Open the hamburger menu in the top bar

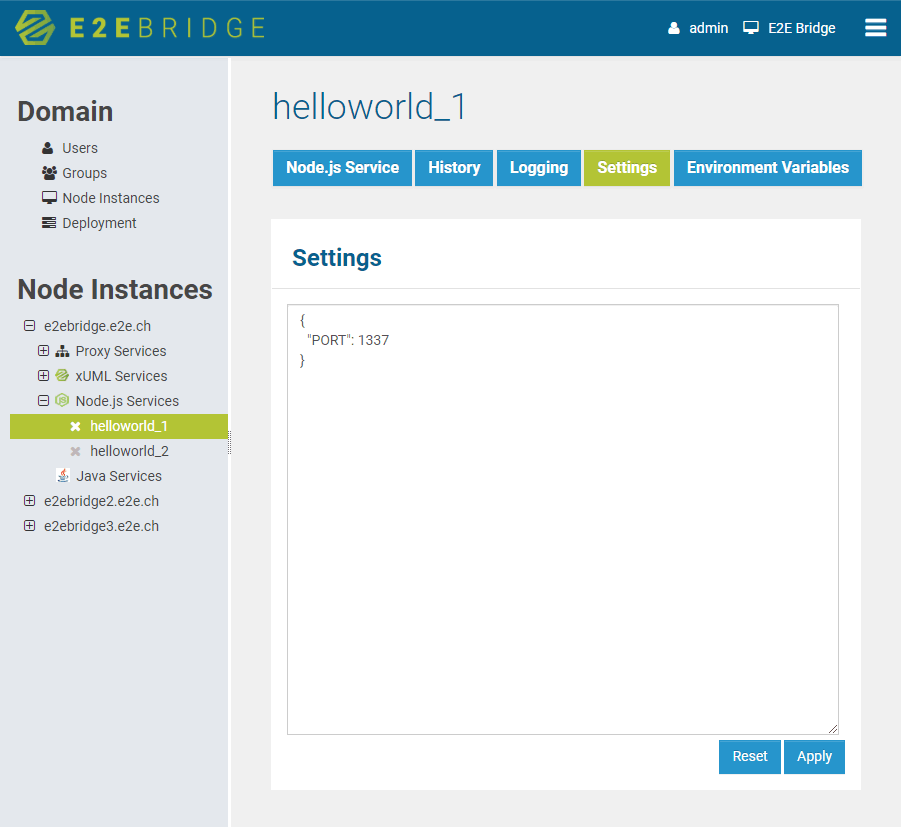click(x=875, y=27)
